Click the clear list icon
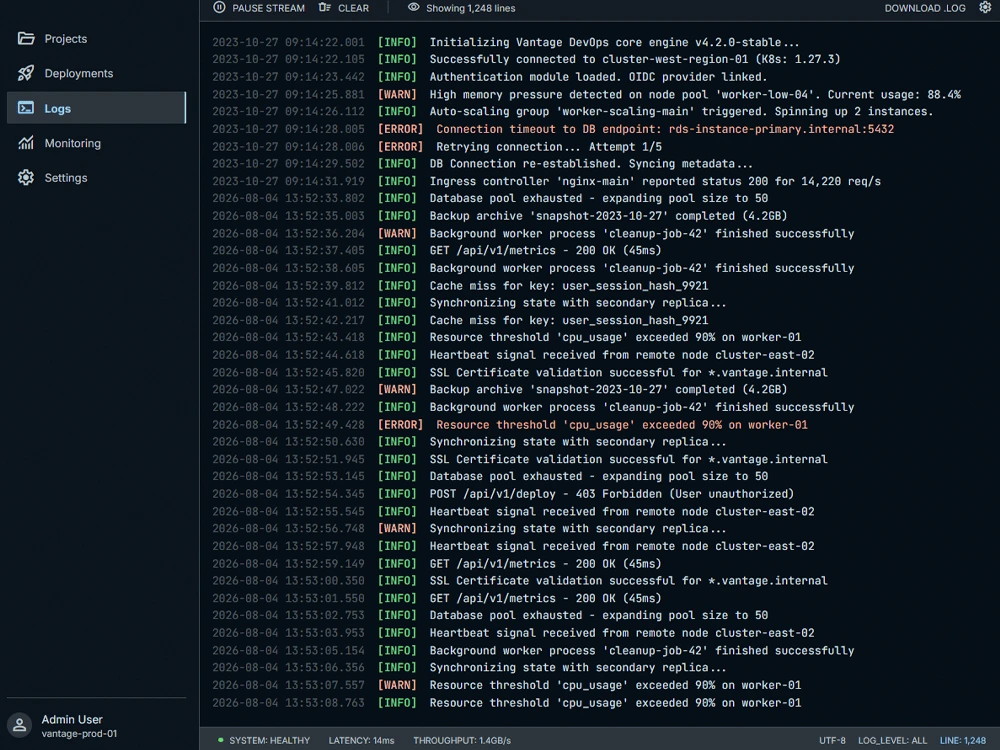The image size is (1000, 750). click(325, 8)
